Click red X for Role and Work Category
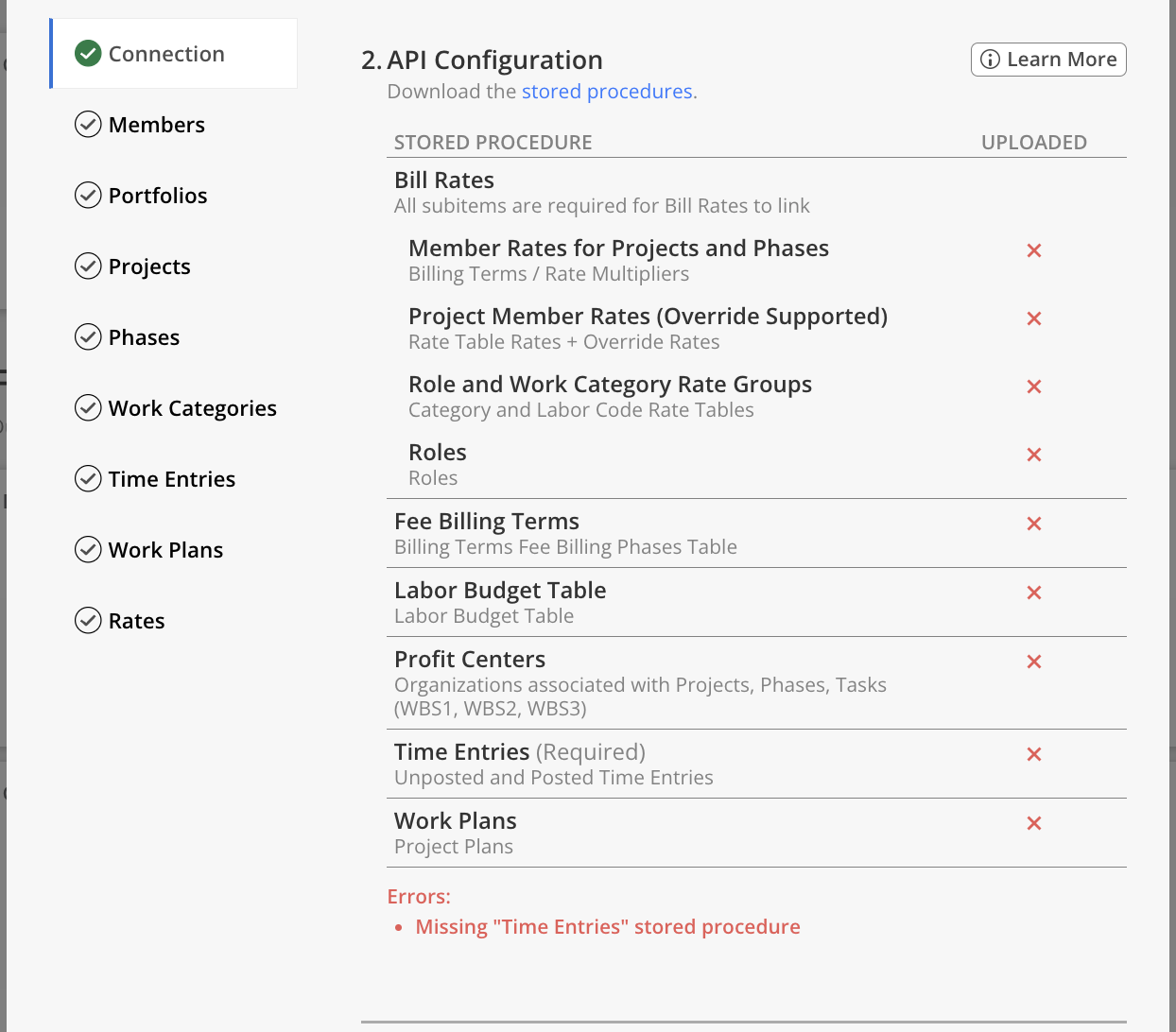The width and height of the screenshot is (1176, 1032). coord(1034,387)
